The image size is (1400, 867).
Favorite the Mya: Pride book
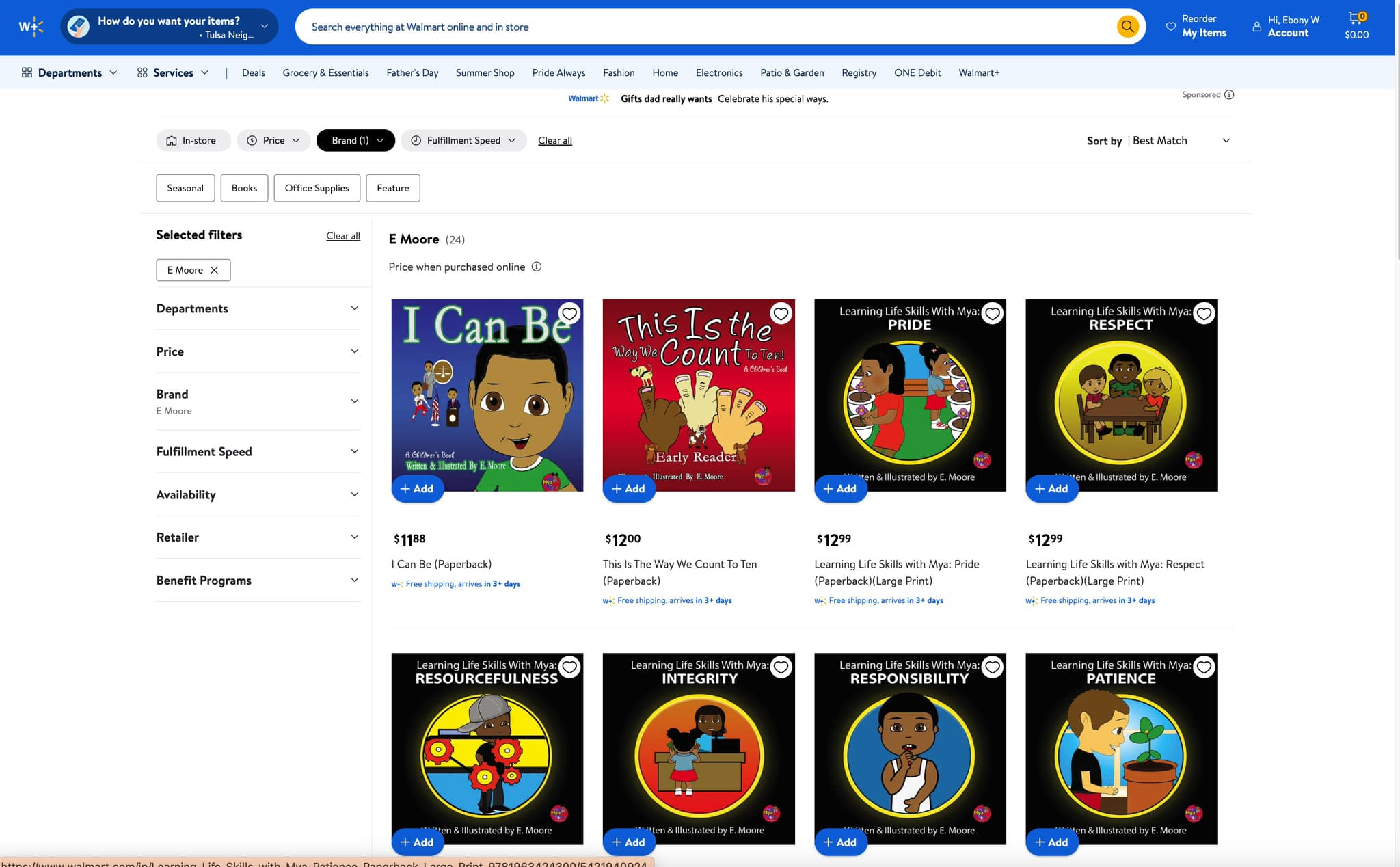pos(993,314)
